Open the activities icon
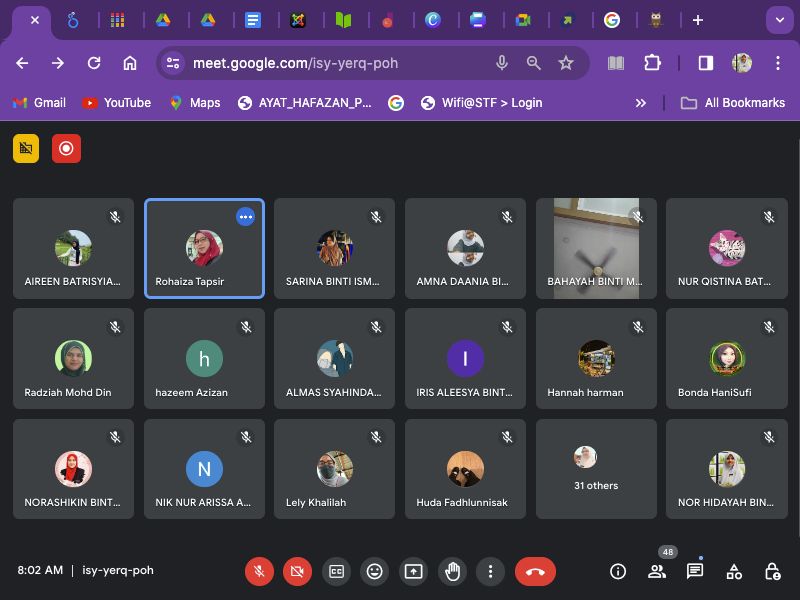This screenshot has width=800, height=600. pos(734,571)
